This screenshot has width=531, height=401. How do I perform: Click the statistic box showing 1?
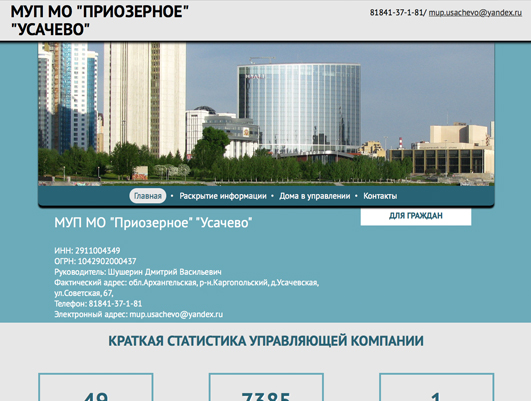437,387
